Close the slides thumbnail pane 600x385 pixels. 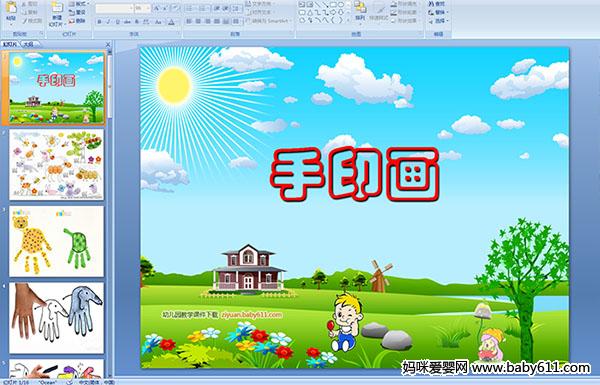click(x=108, y=44)
